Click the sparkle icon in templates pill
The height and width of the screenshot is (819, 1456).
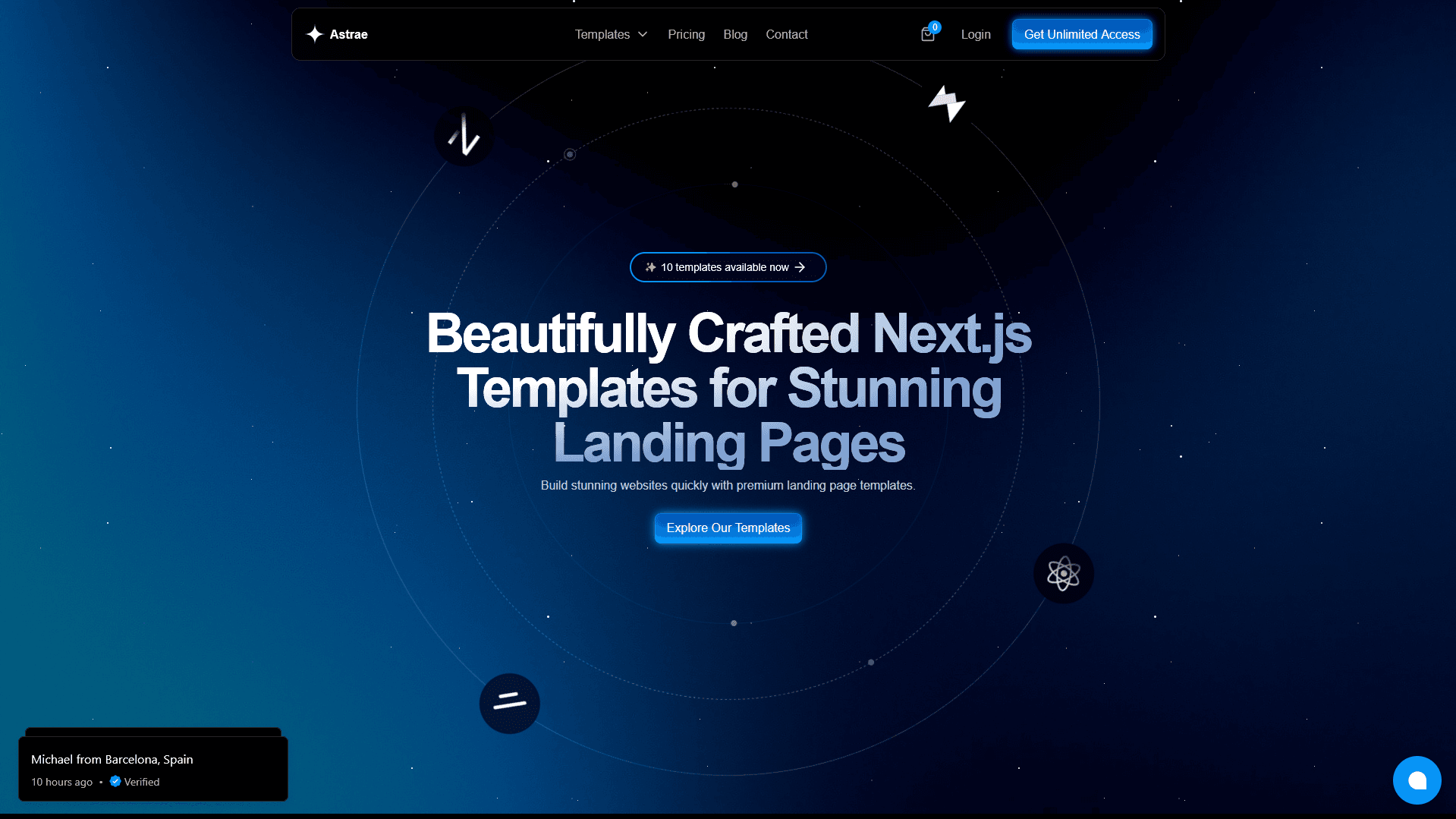tap(650, 267)
